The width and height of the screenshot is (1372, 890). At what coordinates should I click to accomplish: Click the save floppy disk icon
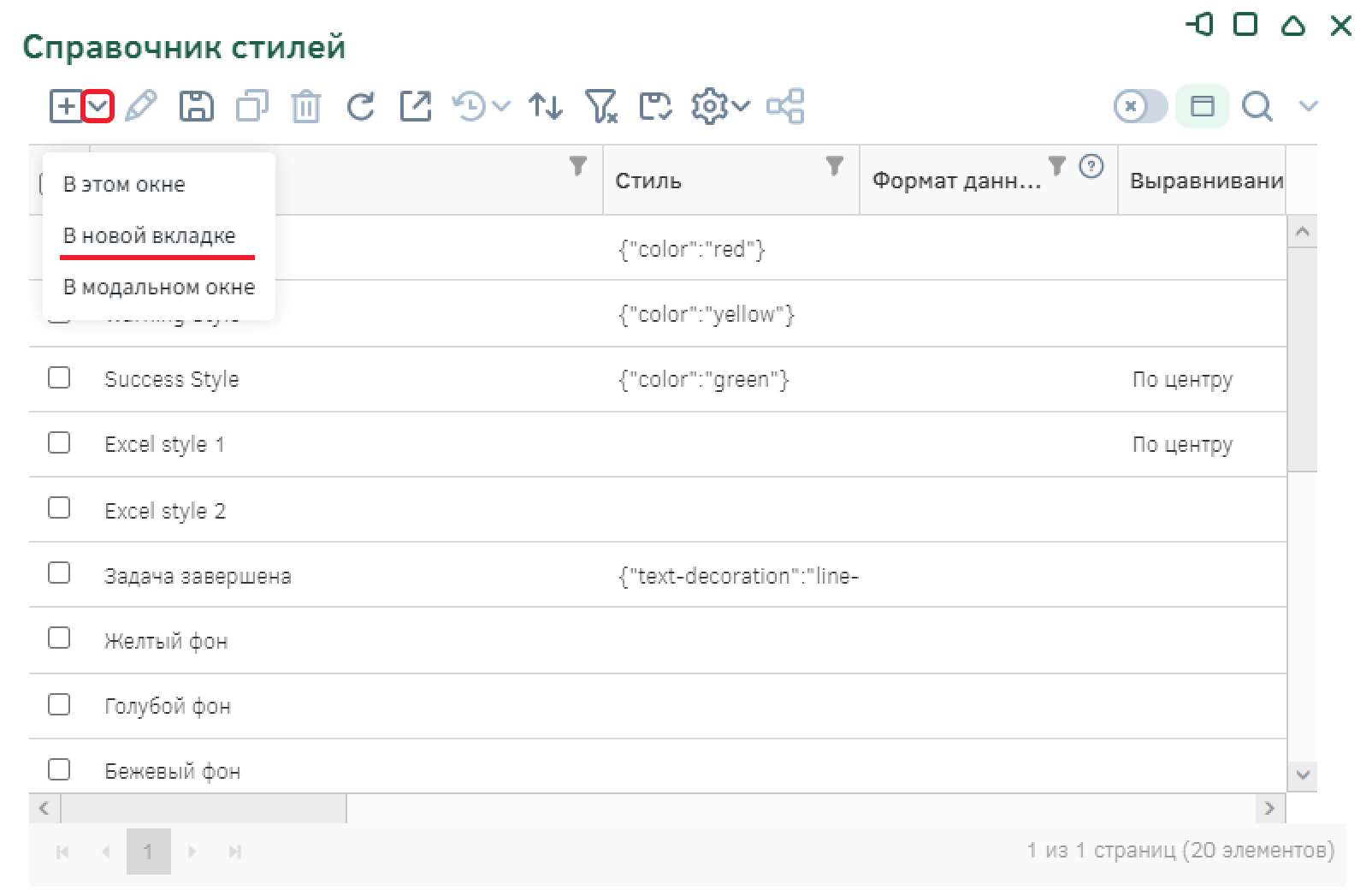click(x=196, y=107)
